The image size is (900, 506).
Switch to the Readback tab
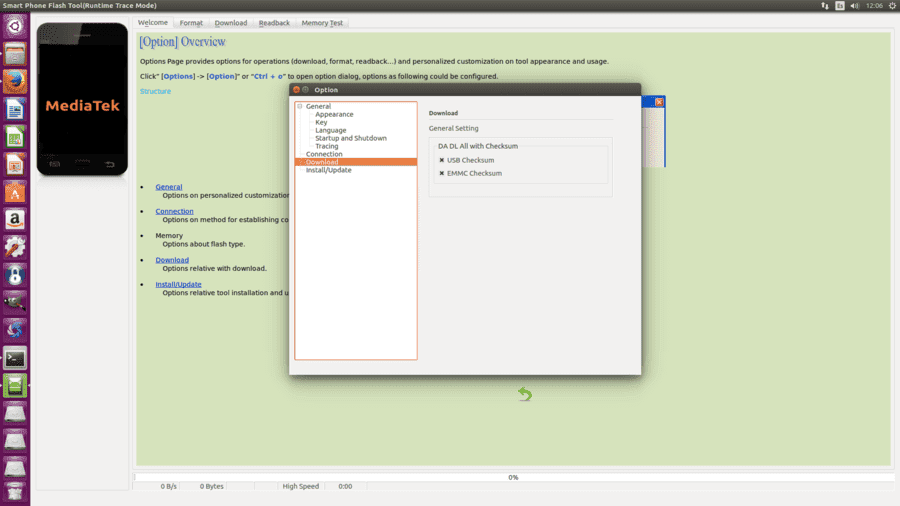tap(274, 23)
